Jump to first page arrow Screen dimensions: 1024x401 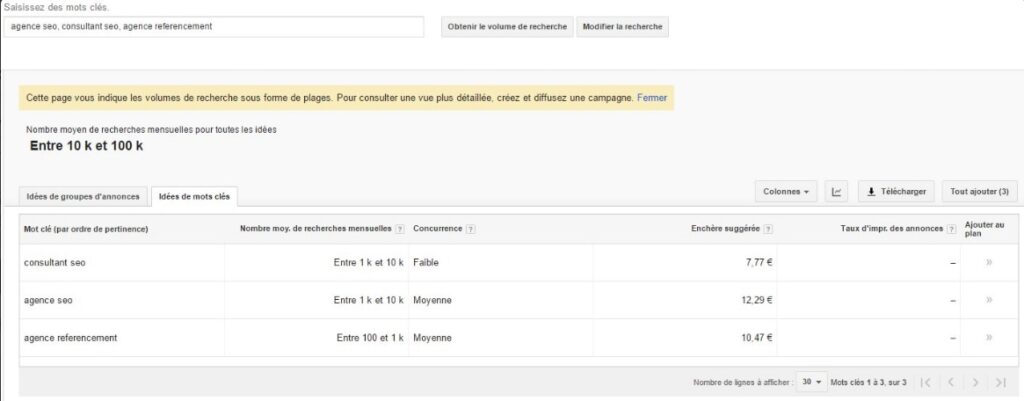(x=926, y=382)
